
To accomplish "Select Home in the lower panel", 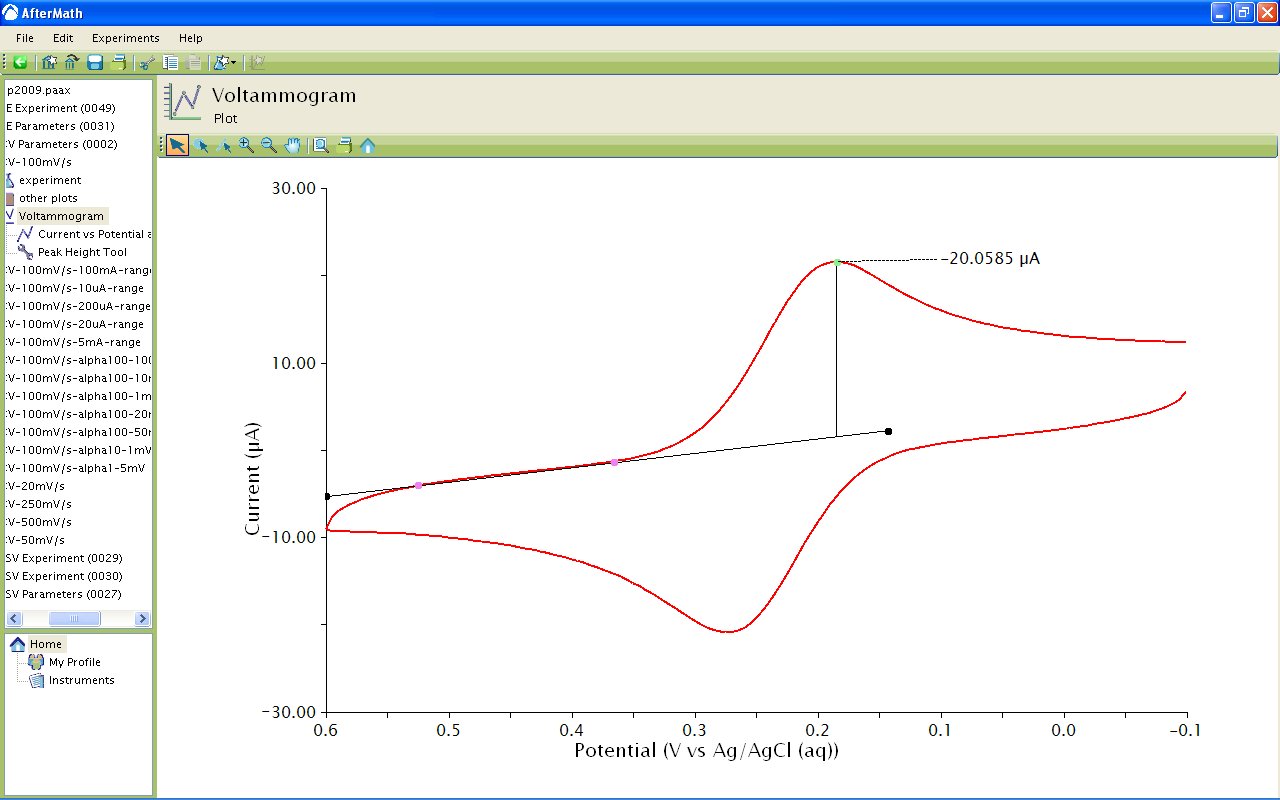I will point(46,644).
